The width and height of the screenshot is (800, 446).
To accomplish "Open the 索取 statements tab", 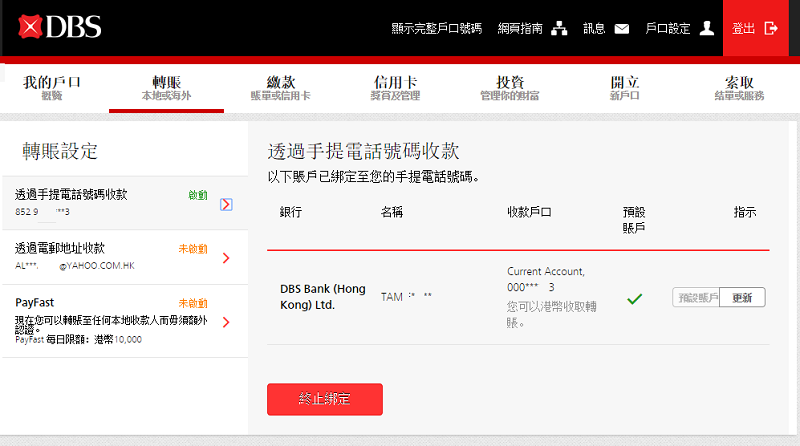I will tap(740, 88).
